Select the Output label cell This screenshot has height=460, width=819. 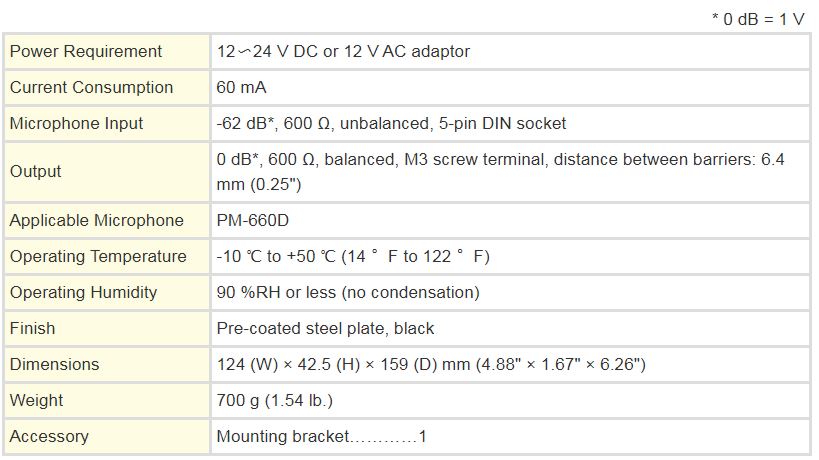coord(35,171)
